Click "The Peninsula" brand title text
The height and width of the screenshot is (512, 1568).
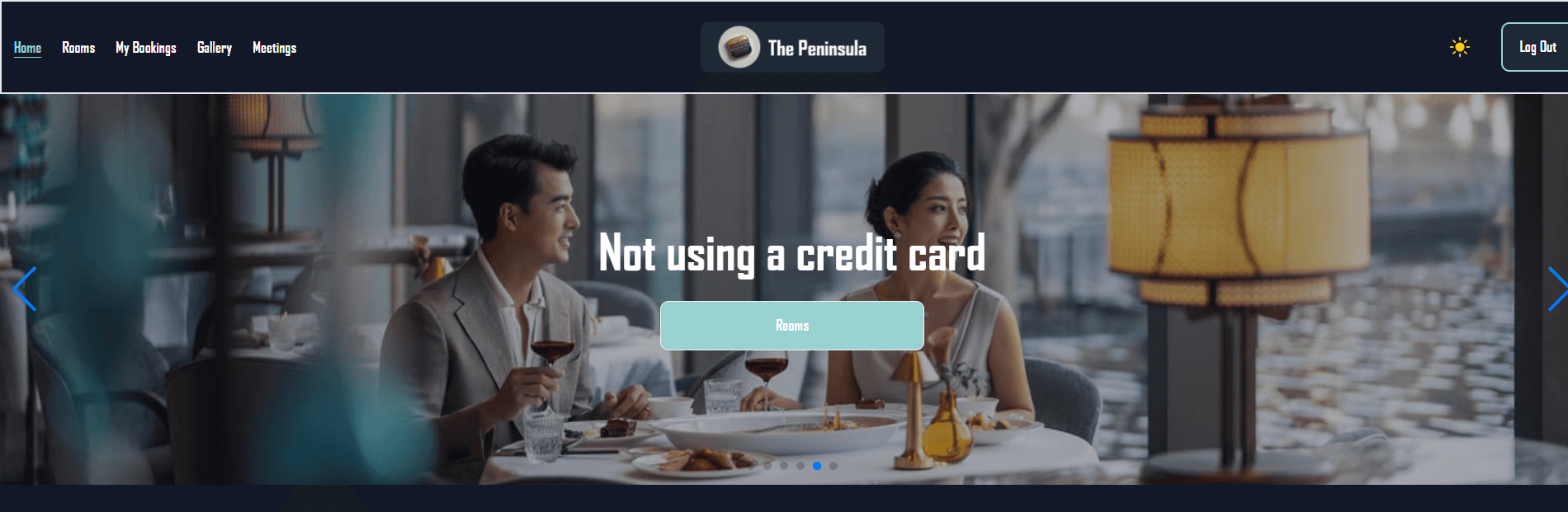click(817, 48)
